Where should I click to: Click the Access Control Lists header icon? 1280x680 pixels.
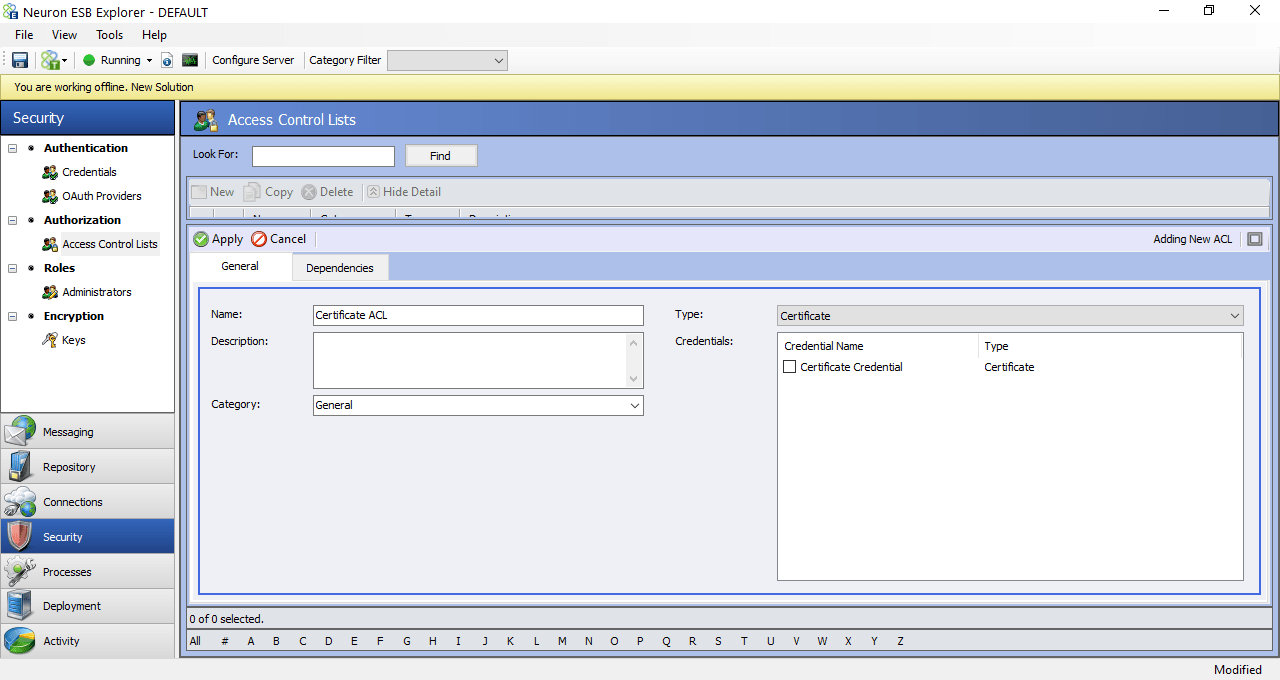point(206,120)
